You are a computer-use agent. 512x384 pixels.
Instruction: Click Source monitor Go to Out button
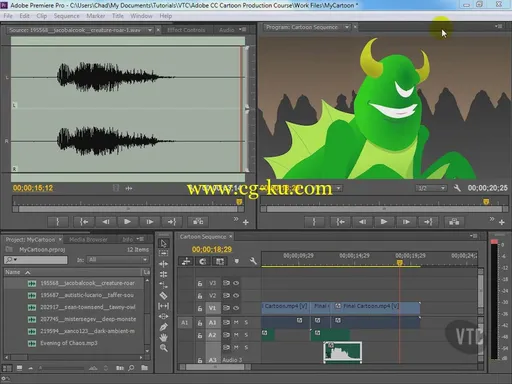pyautogui.click(x=172, y=222)
